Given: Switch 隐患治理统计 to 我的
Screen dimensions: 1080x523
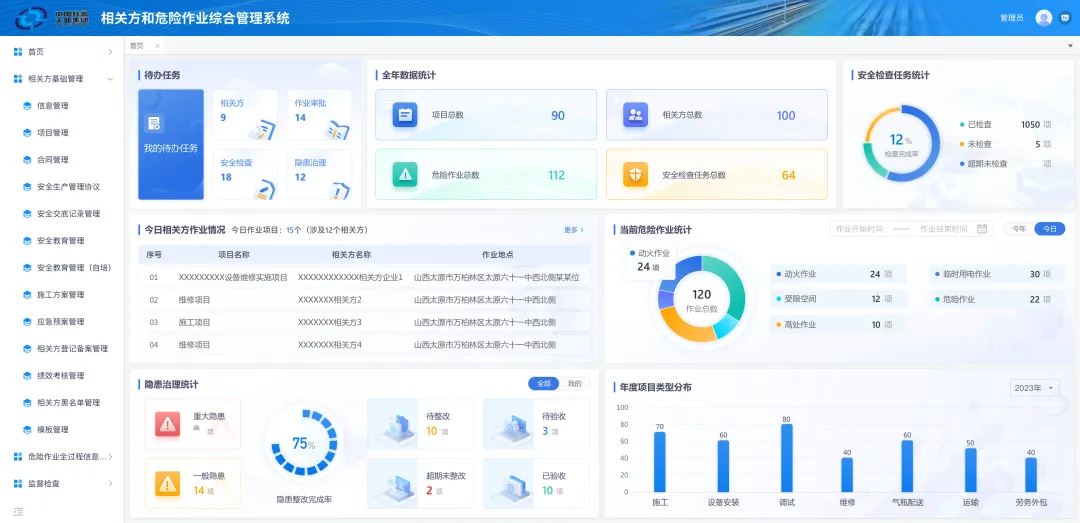Looking at the screenshot, I should [x=574, y=384].
